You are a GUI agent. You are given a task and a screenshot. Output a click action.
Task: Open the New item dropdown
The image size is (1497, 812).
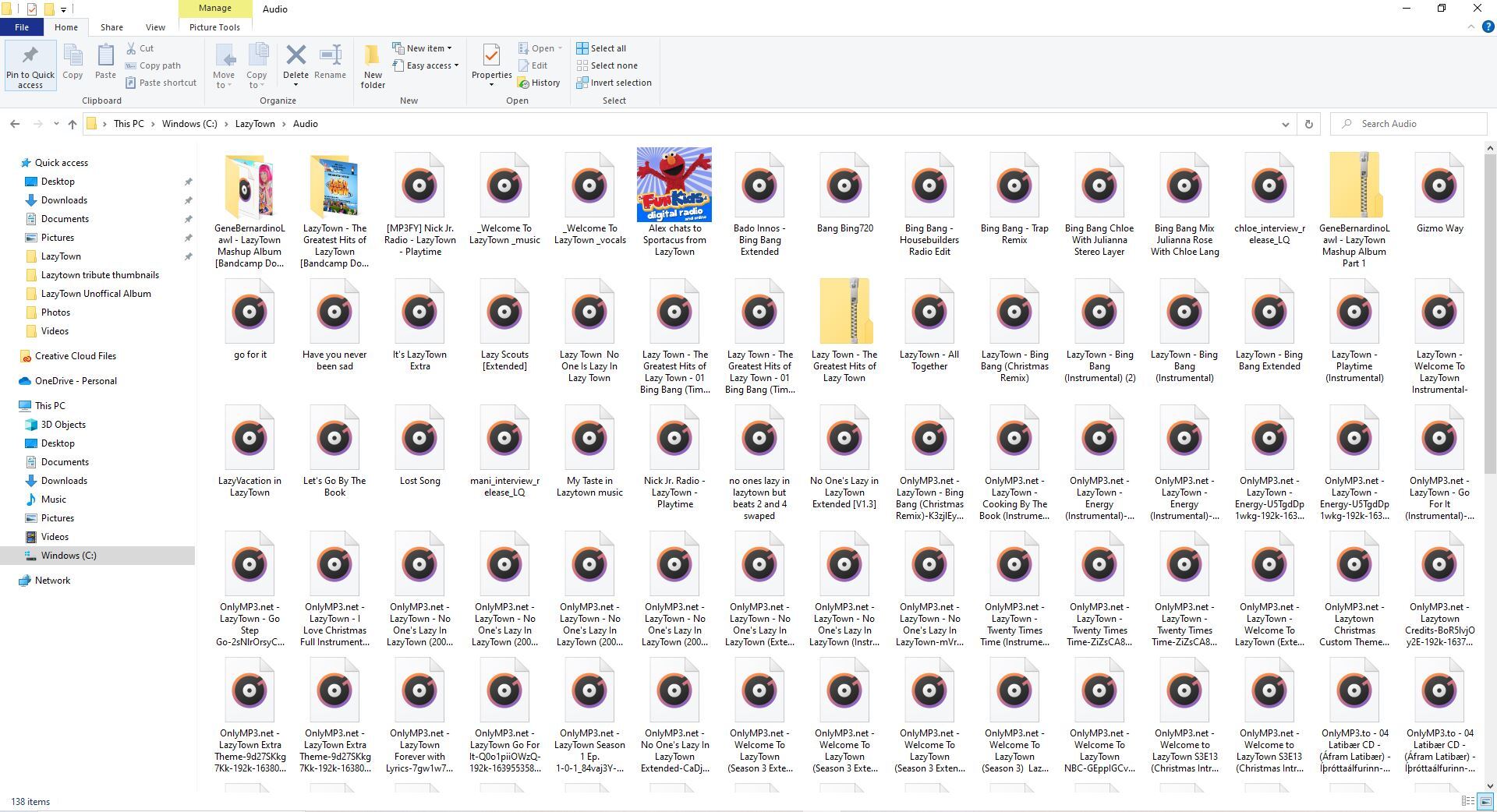tap(425, 48)
